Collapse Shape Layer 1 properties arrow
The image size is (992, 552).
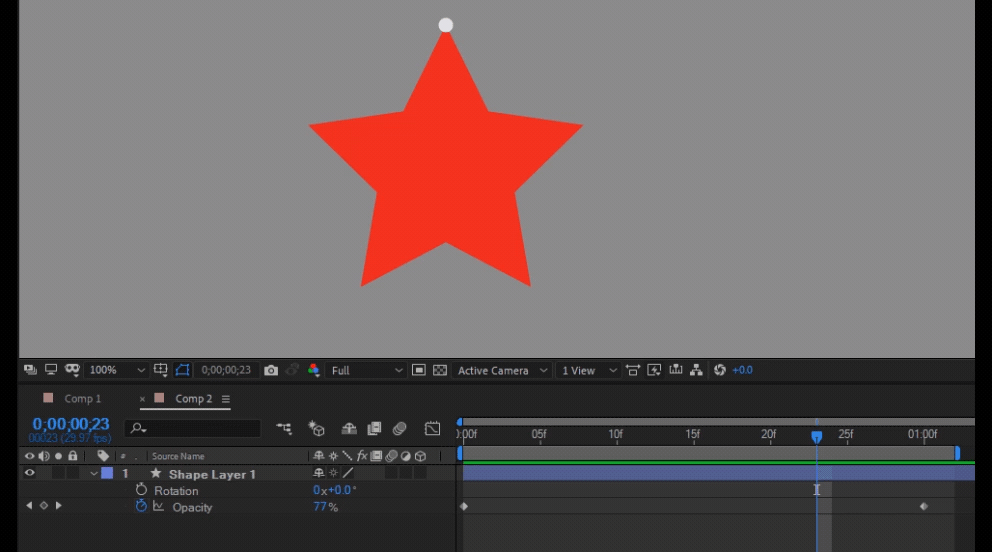[x=94, y=474]
